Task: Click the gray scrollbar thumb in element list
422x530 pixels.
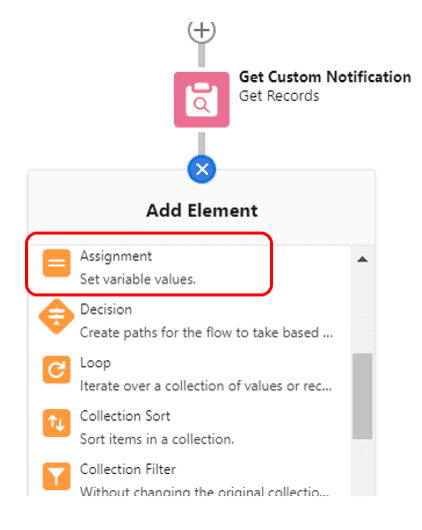Action: pyautogui.click(x=362, y=396)
